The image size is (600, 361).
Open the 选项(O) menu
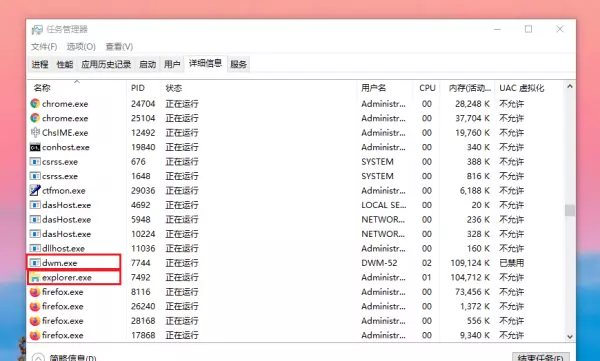(x=81, y=47)
